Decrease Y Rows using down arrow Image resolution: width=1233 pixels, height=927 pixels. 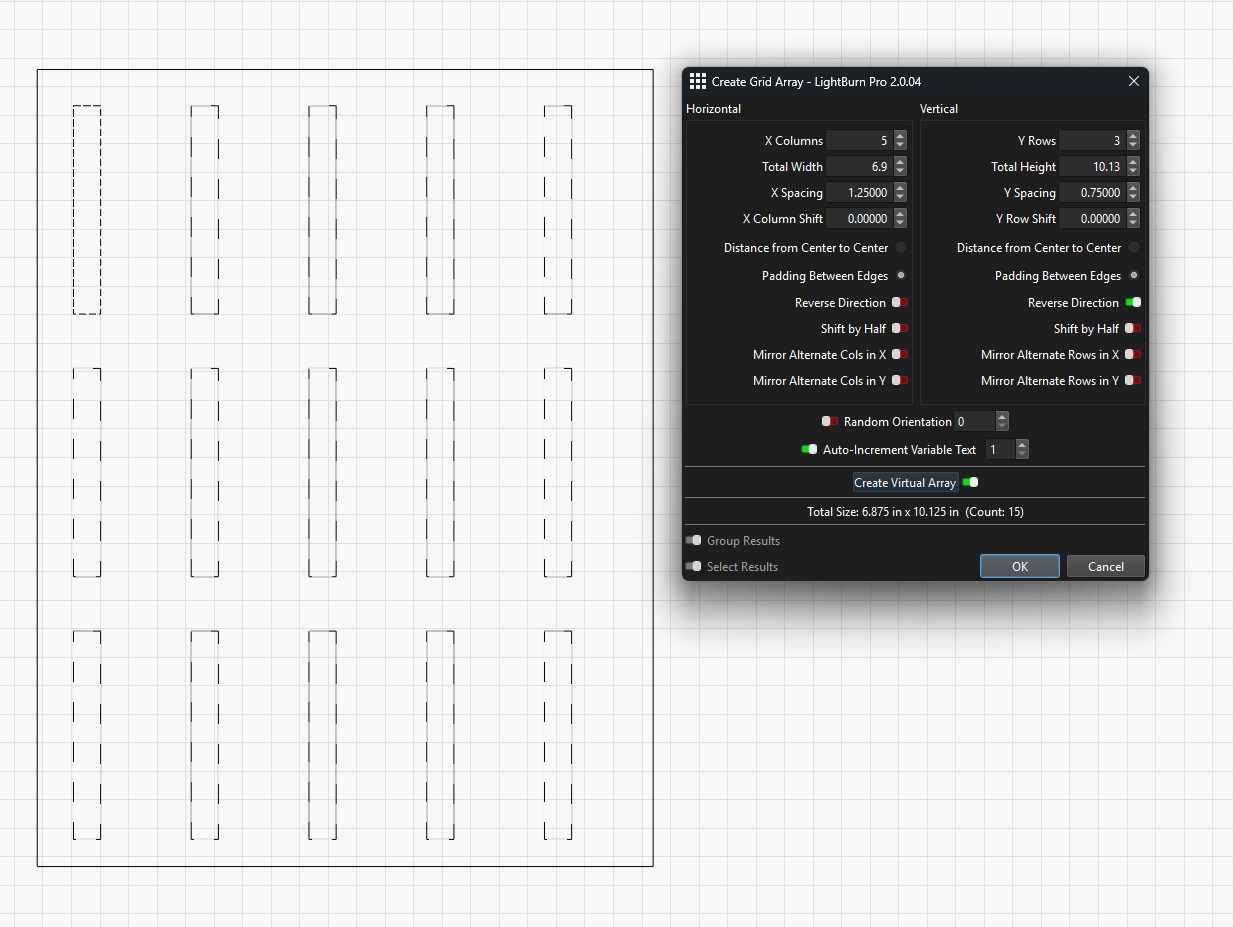[x=1133, y=146]
